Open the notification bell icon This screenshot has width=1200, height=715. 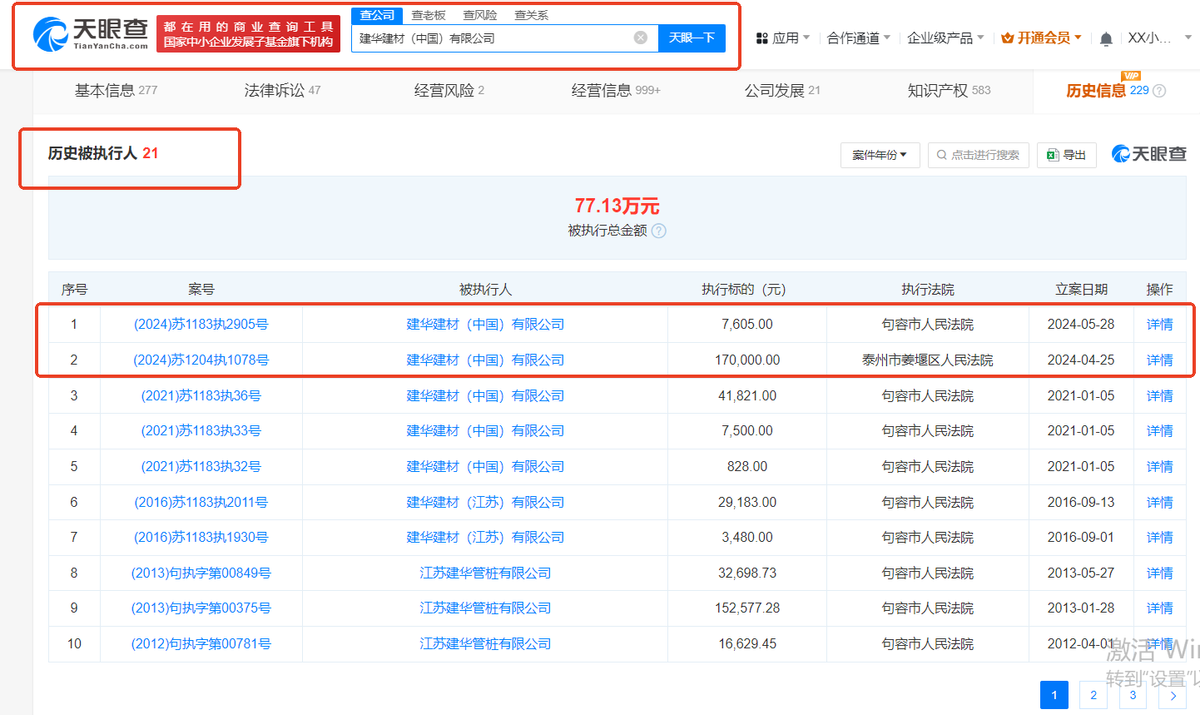pyautogui.click(x=1105, y=36)
